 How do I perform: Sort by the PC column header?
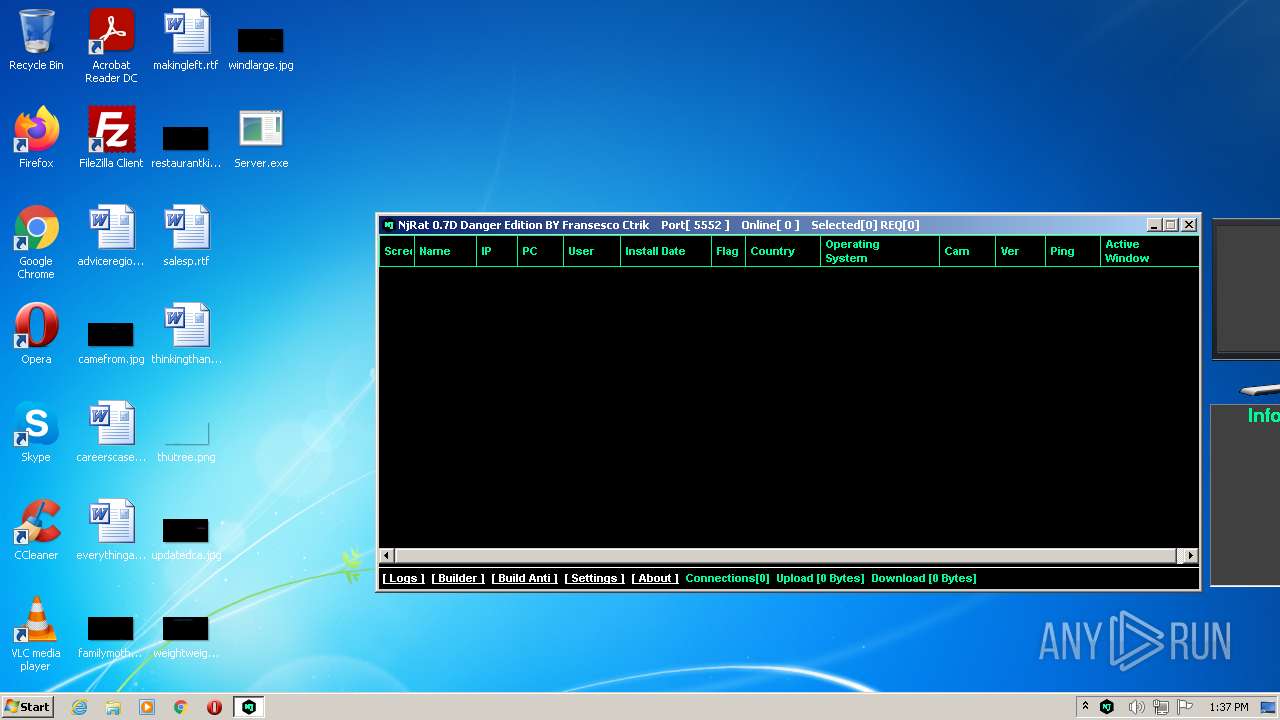point(540,251)
